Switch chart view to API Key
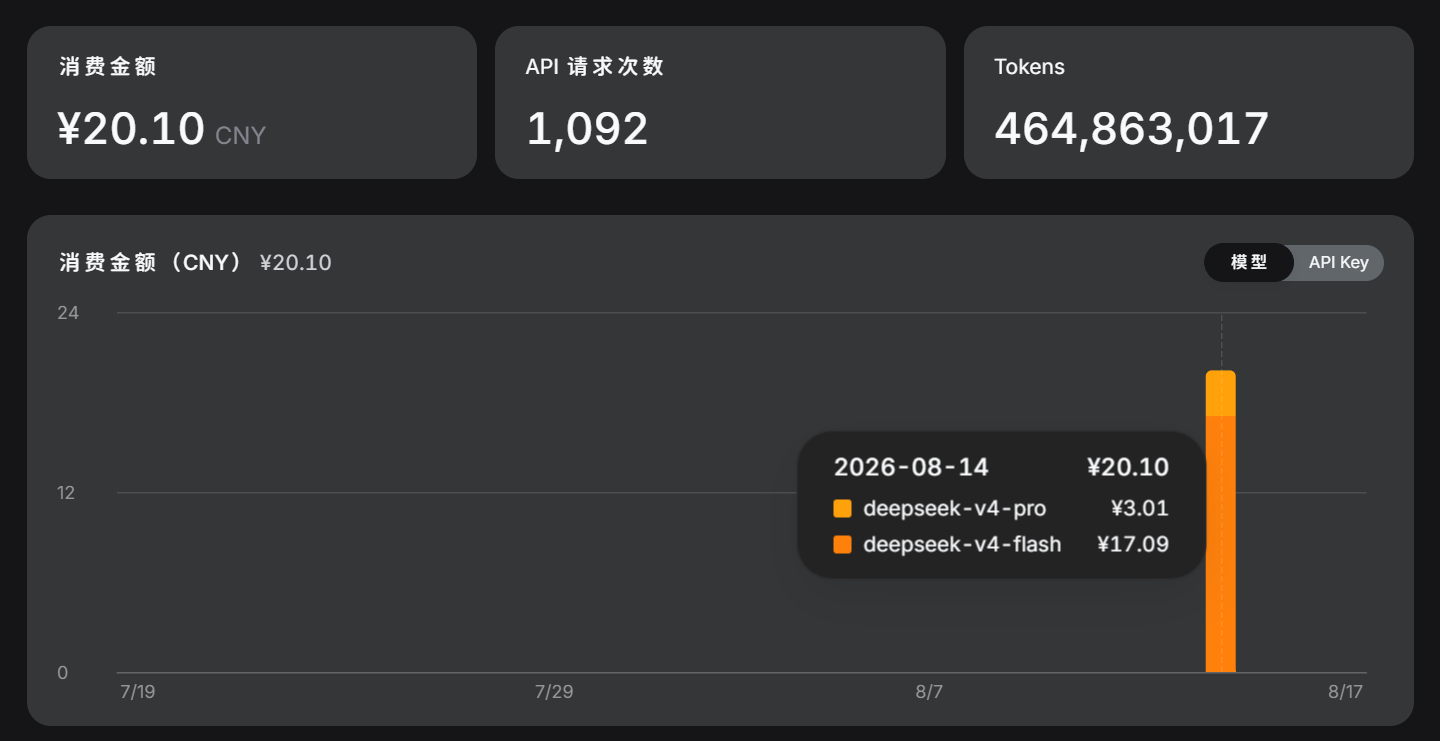The height and width of the screenshot is (741, 1440). (x=1338, y=262)
